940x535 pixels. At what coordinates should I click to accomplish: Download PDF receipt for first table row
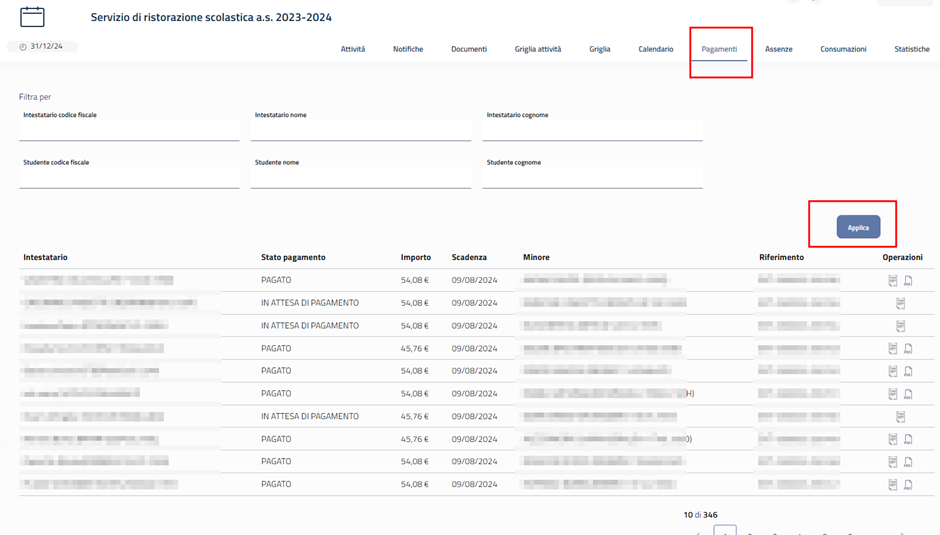tap(908, 281)
